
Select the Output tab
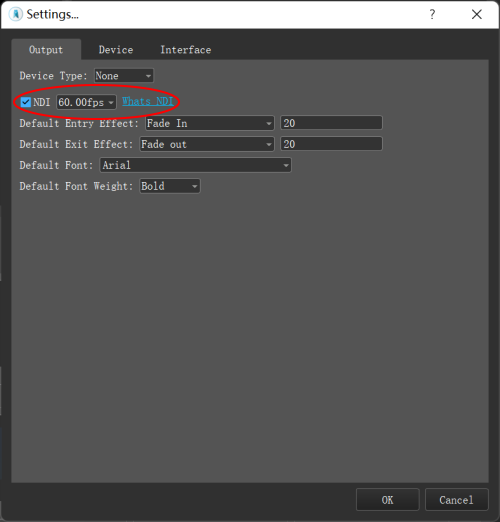pos(46,50)
